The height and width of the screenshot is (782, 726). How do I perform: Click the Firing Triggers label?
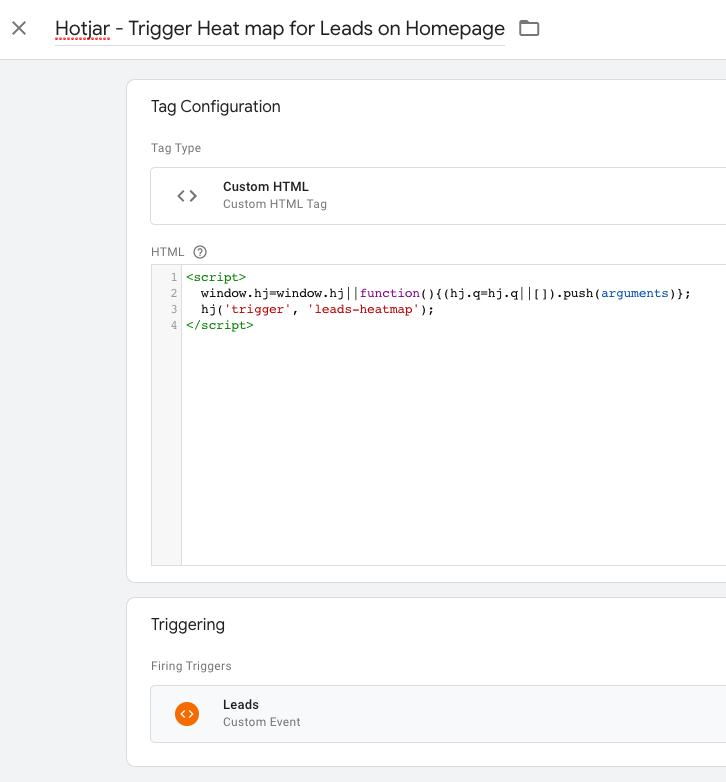191,666
